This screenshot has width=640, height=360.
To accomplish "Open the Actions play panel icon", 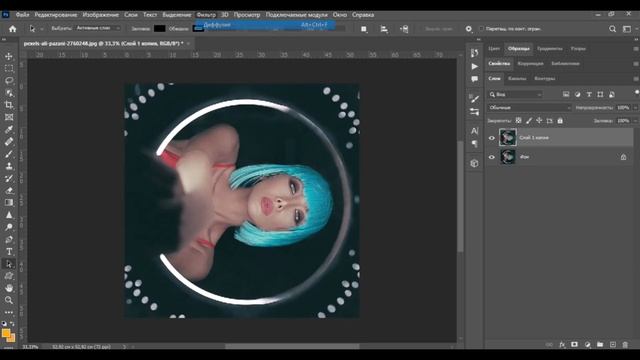I will (474, 66).
